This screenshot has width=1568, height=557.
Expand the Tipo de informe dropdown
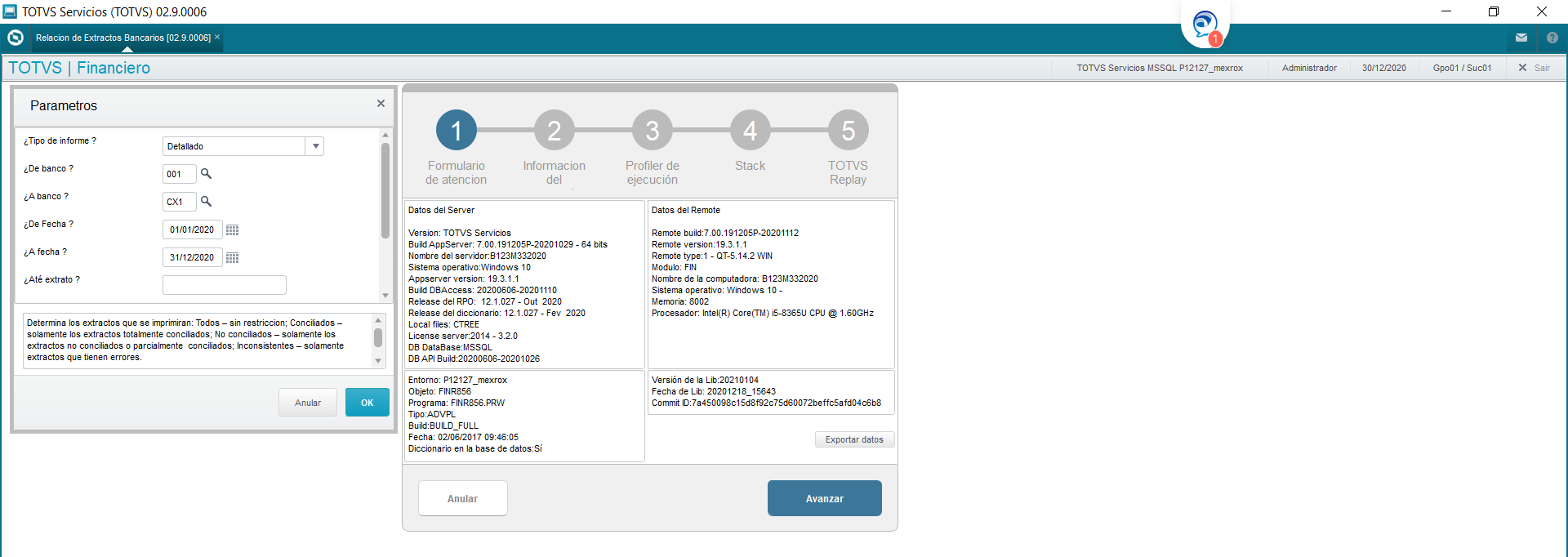(315, 146)
